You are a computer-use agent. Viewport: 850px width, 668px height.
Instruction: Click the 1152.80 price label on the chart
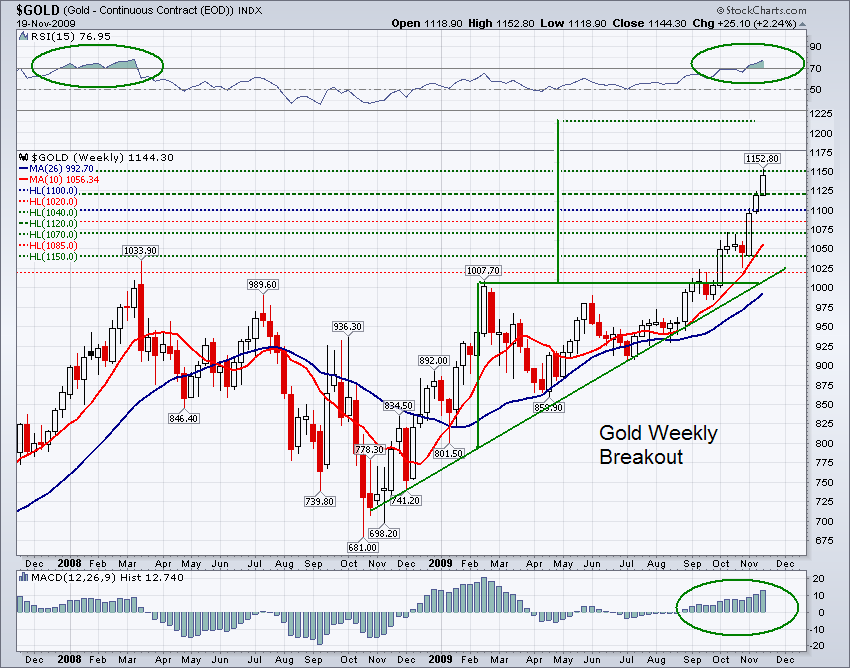(x=762, y=158)
